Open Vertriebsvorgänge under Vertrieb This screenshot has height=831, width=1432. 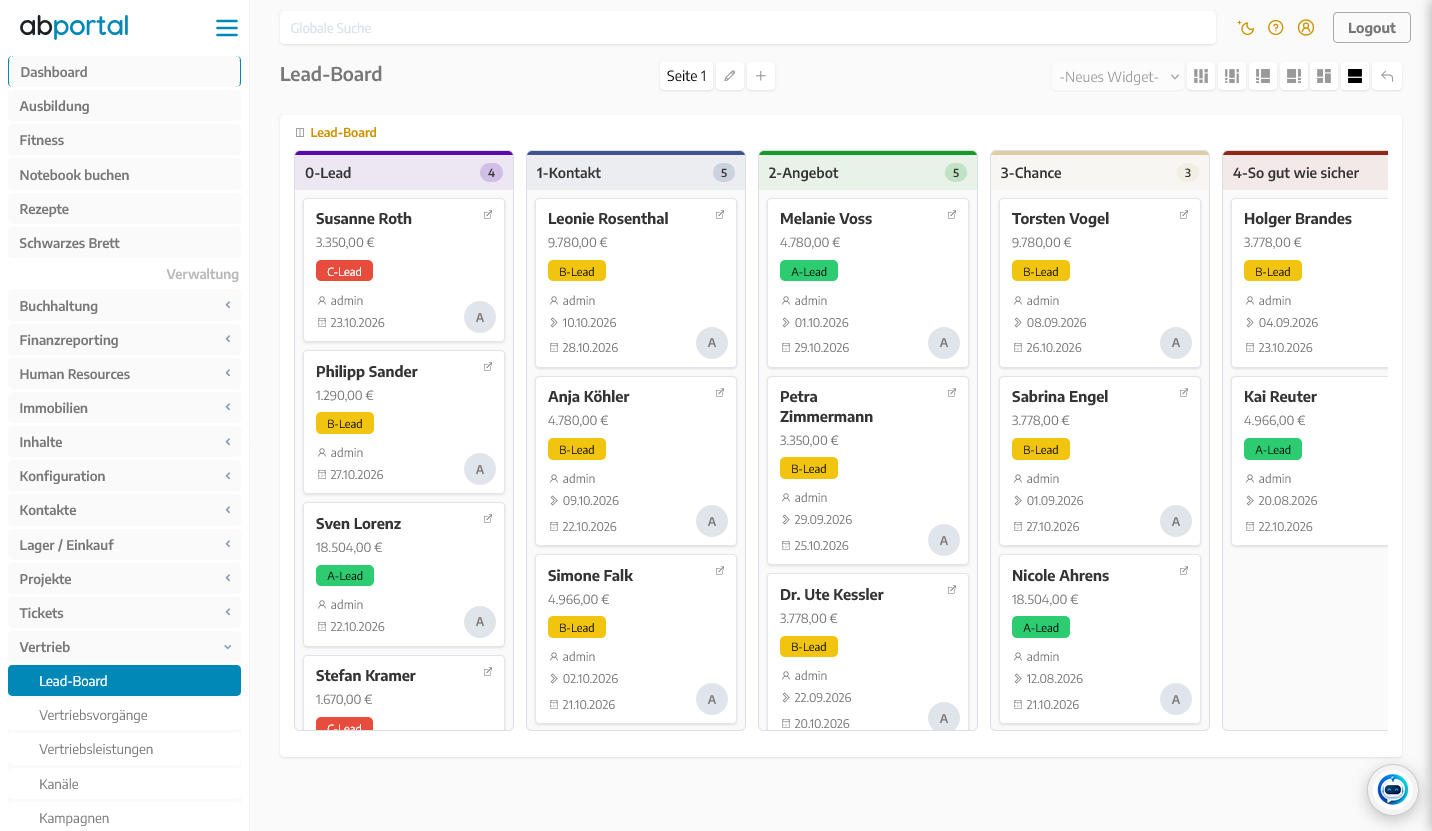124,715
